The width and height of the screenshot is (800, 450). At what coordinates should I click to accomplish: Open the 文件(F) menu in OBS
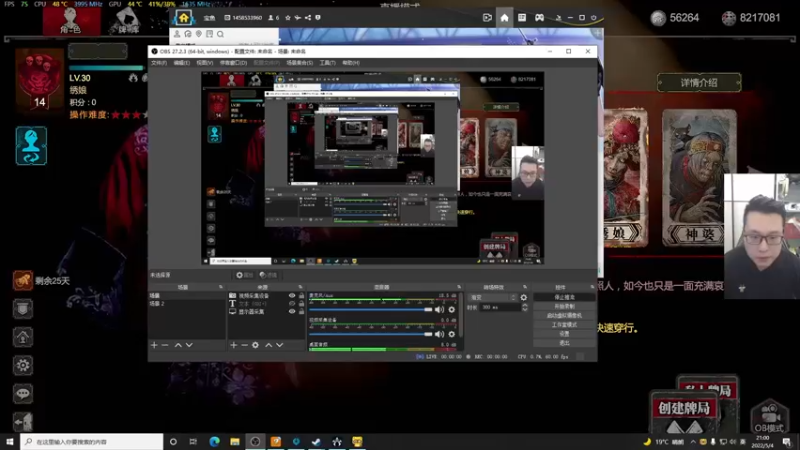[x=159, y=63]
